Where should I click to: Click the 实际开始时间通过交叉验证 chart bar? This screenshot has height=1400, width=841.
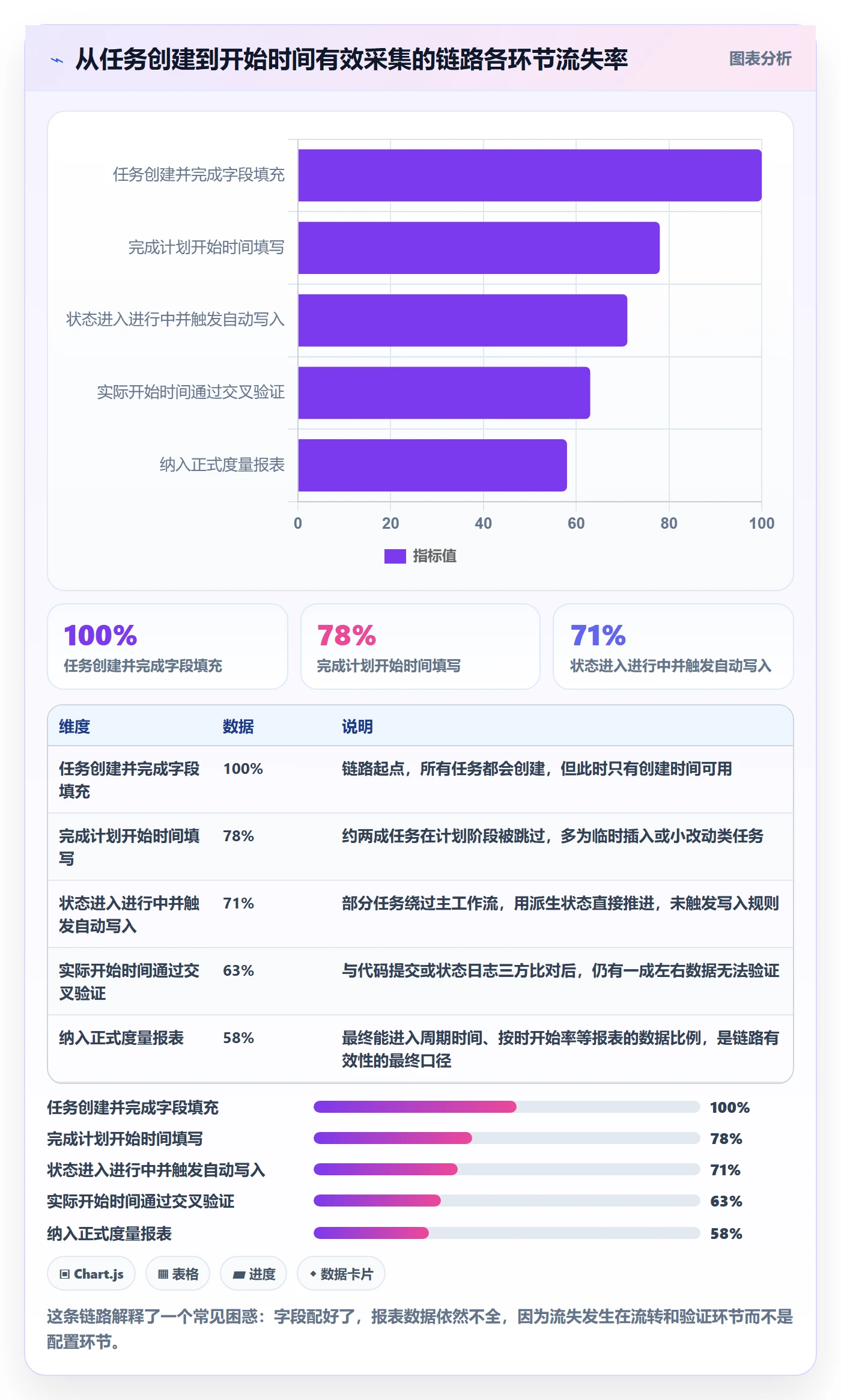444,393
